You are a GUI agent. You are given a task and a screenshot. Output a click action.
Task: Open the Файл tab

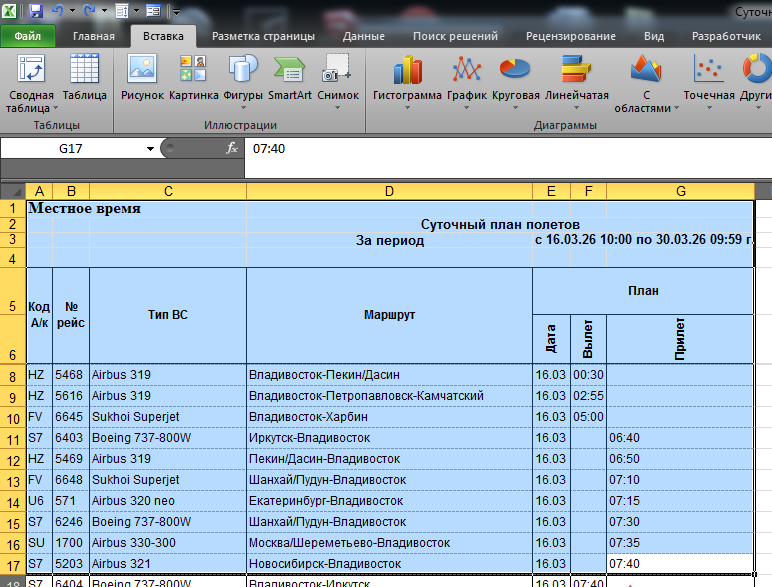28,36
